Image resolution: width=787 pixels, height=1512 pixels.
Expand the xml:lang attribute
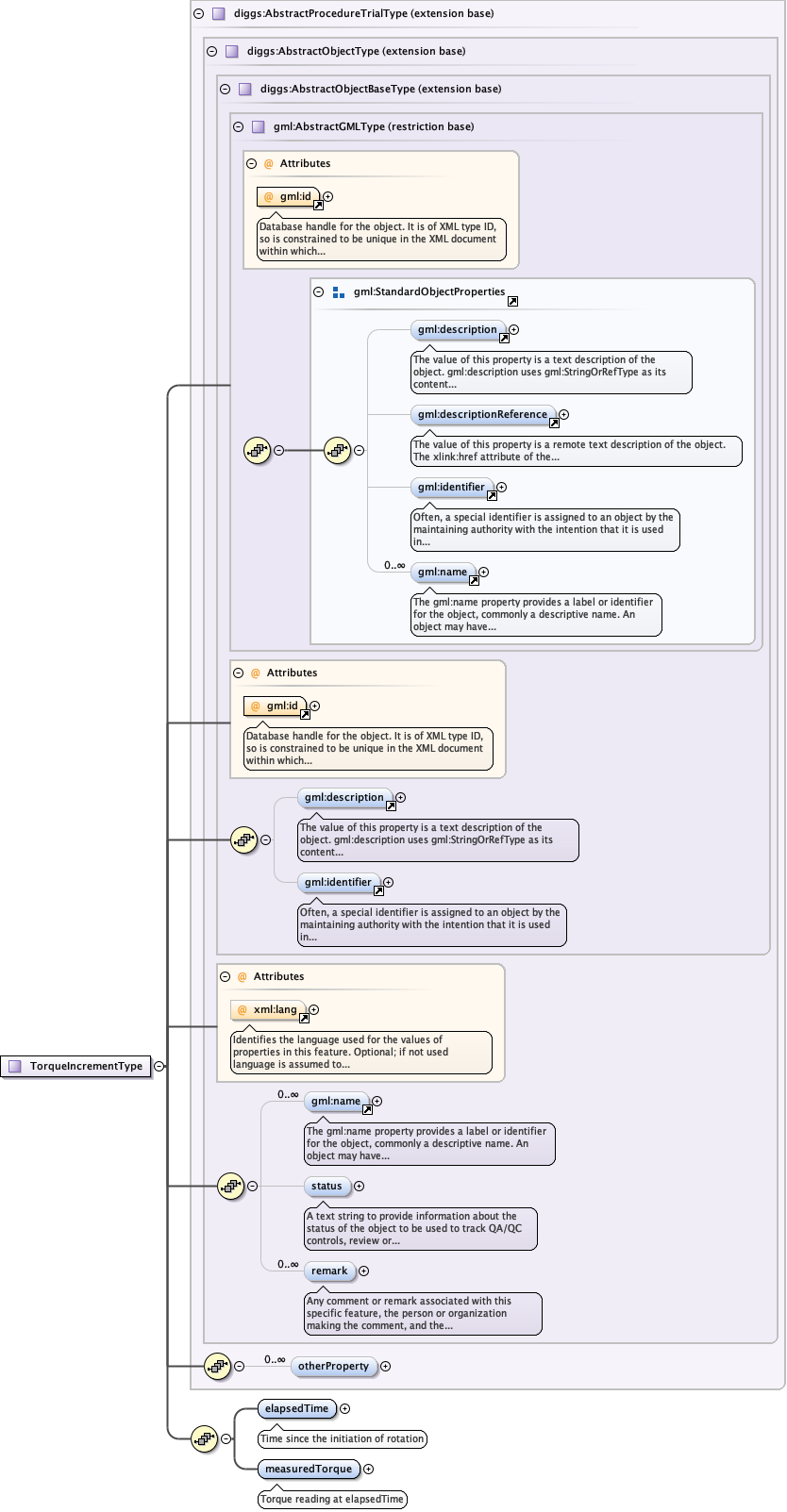coord(313,1010)
